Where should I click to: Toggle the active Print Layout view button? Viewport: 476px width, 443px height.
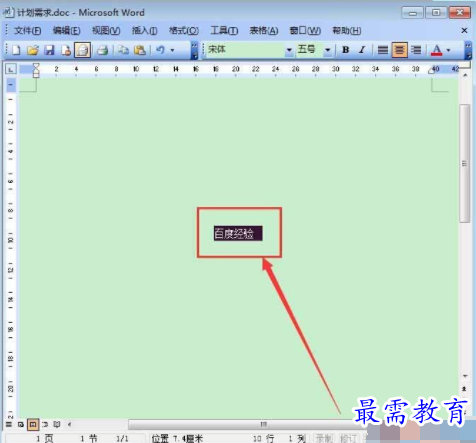point(33,424)
